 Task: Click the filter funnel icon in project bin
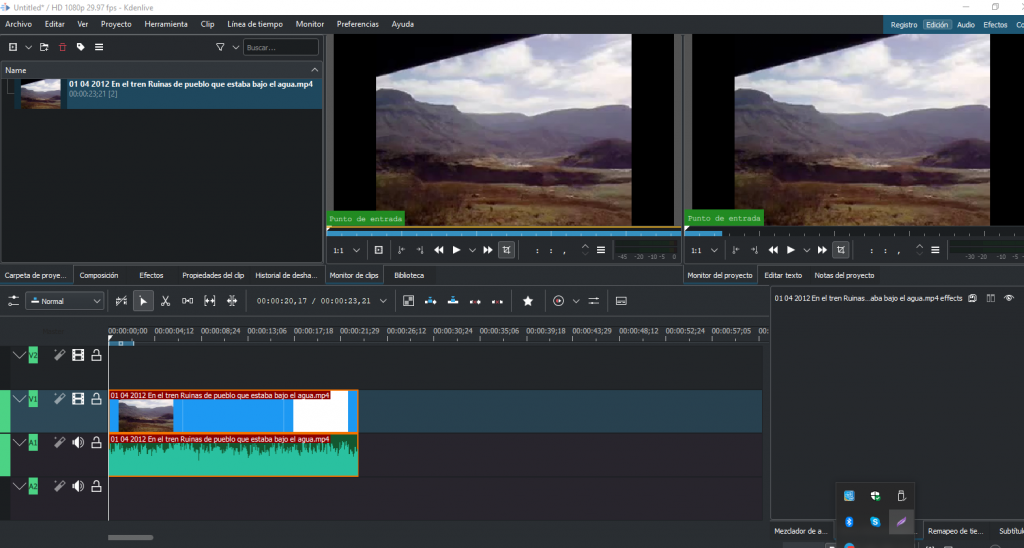[x=220, y=47]
